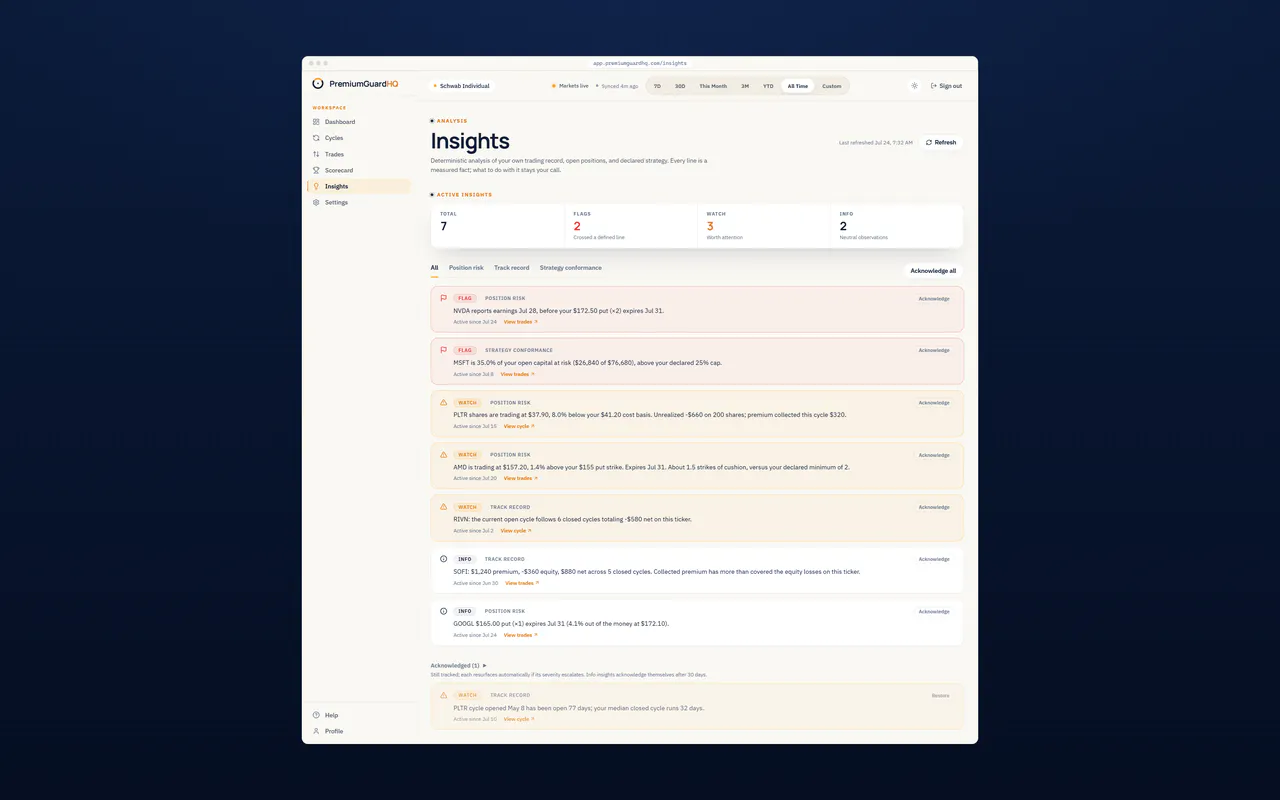
Task: Open Scorecard using its trophy icon
Action: point(316,170)
